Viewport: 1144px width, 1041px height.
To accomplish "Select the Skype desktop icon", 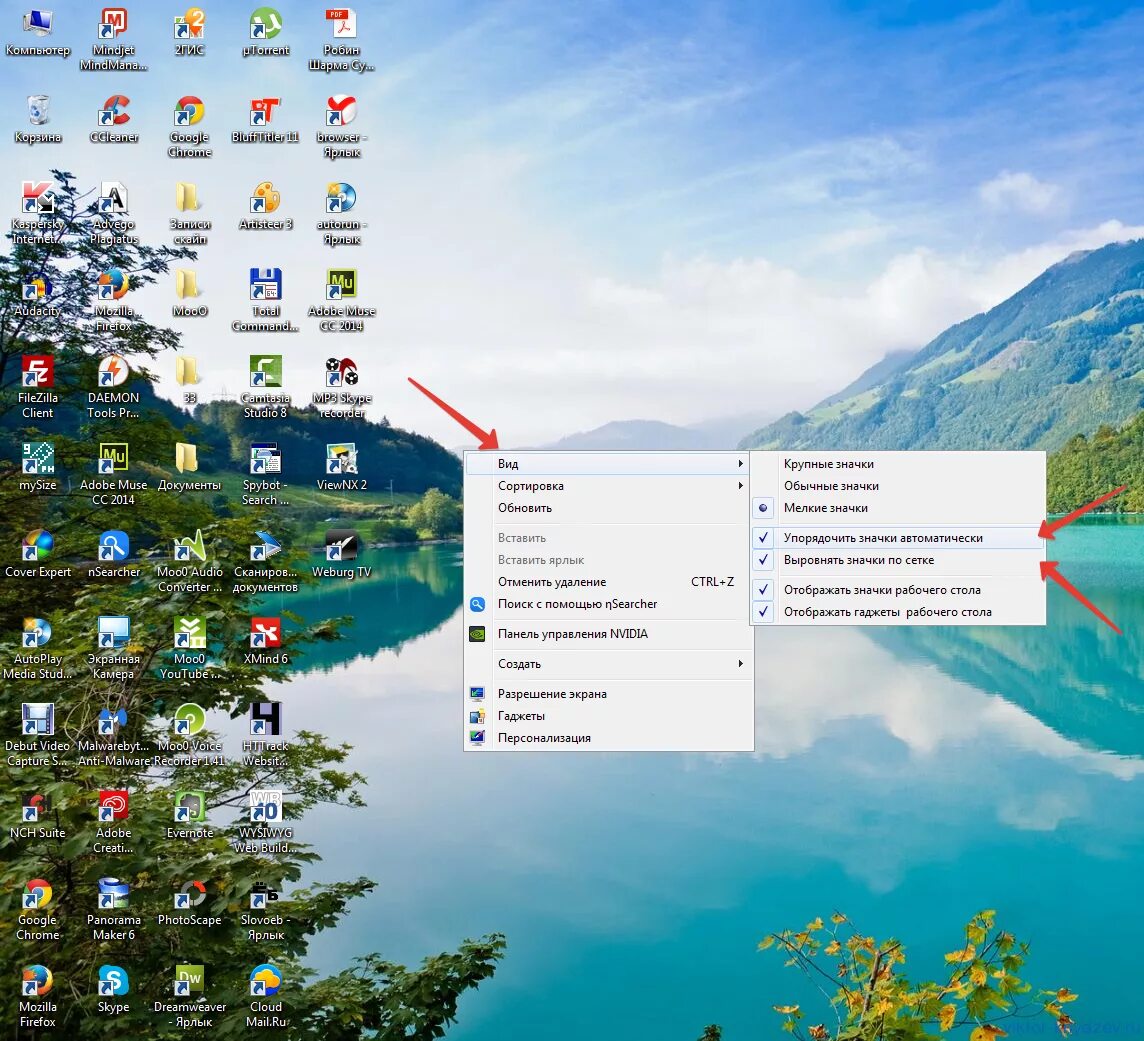I will pyautogui.click(x=113, y=988).
